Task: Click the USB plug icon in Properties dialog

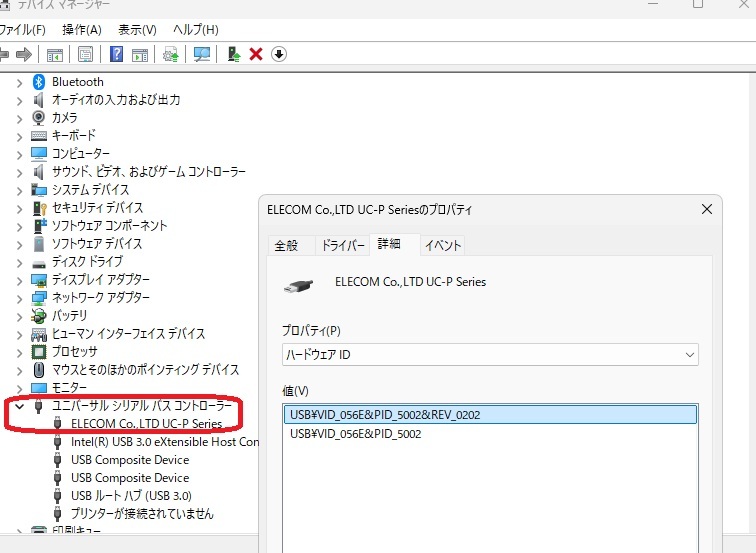Action: (x=298, y=286)
